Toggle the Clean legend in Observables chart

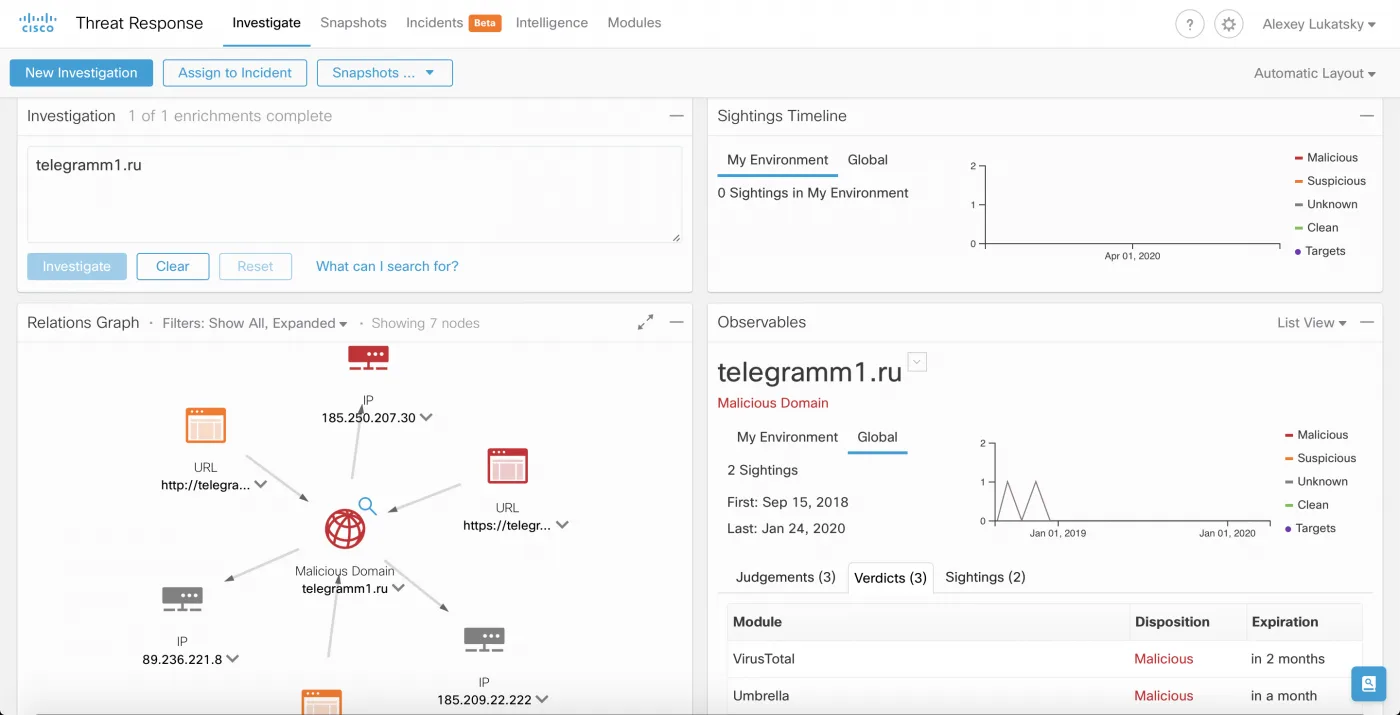[1306, 505]
